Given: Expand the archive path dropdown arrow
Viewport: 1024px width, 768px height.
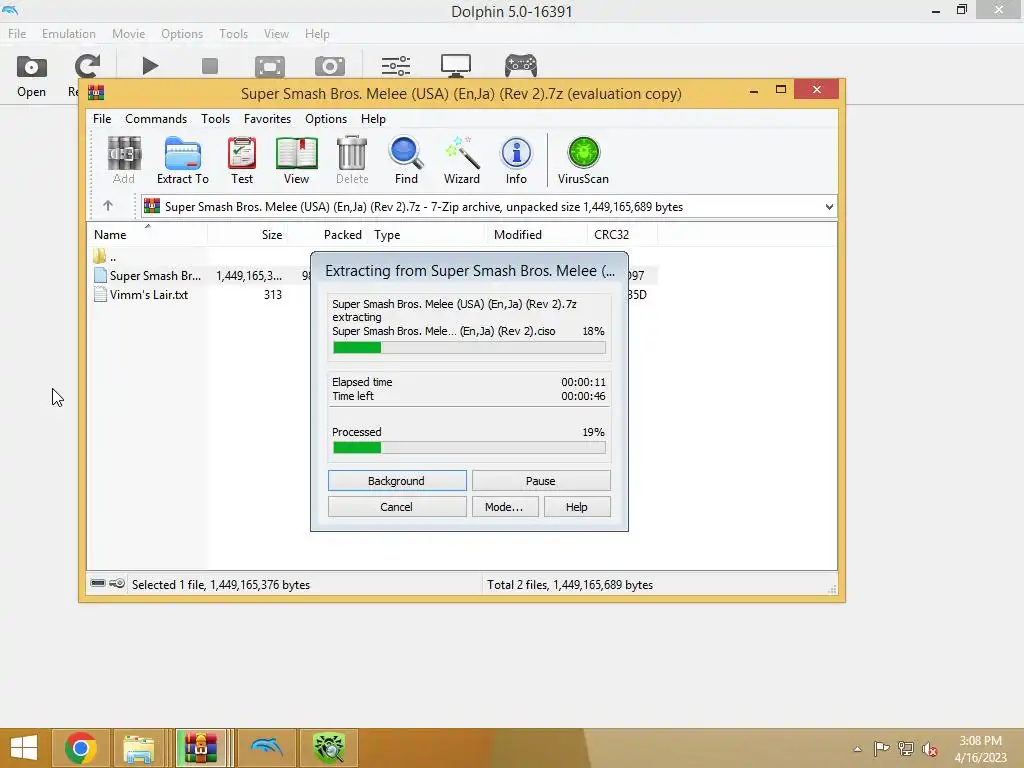Looking at the screenshot, I should click(829, 206).
